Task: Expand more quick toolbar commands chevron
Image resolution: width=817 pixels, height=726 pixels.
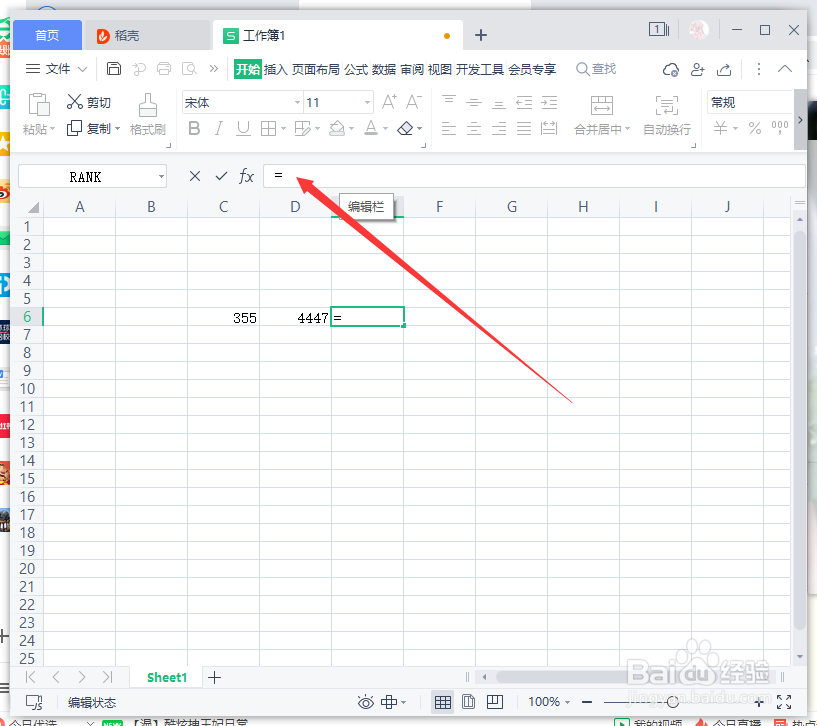Action: (214, 69)
